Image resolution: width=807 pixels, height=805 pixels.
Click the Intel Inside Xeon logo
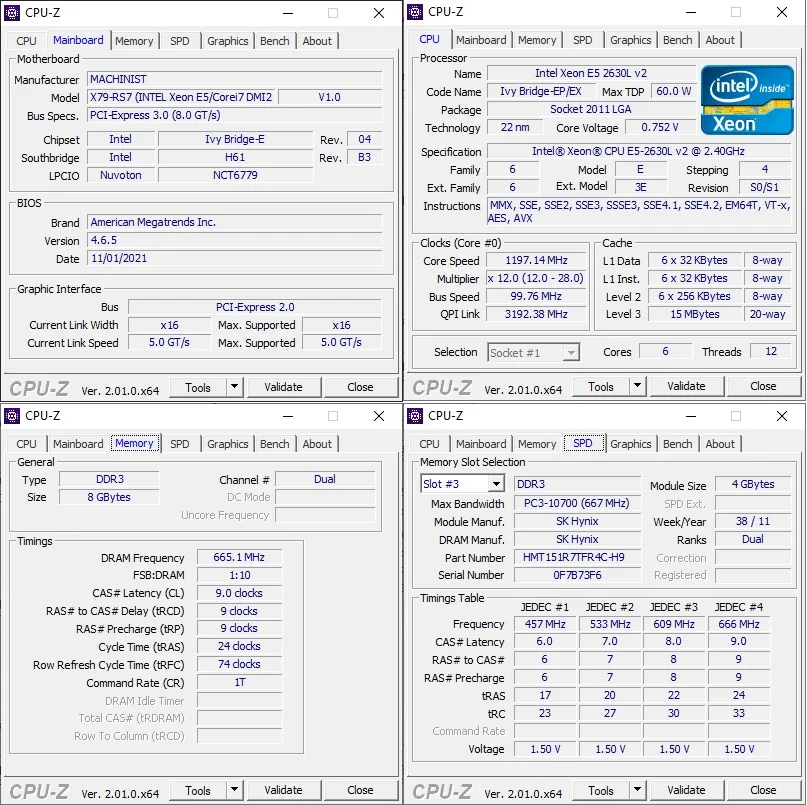pos(747,100)
